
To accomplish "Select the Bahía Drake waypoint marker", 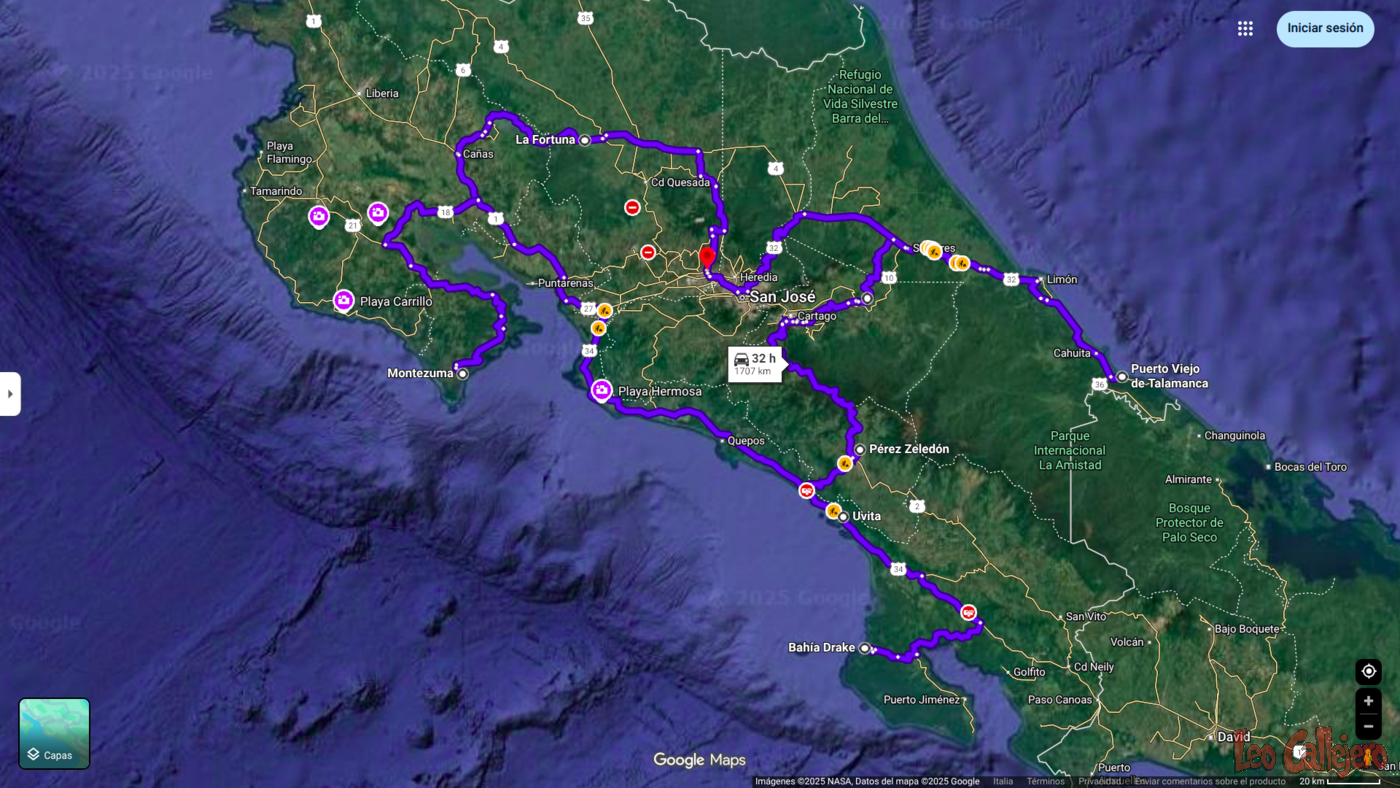I will point(865,647).
